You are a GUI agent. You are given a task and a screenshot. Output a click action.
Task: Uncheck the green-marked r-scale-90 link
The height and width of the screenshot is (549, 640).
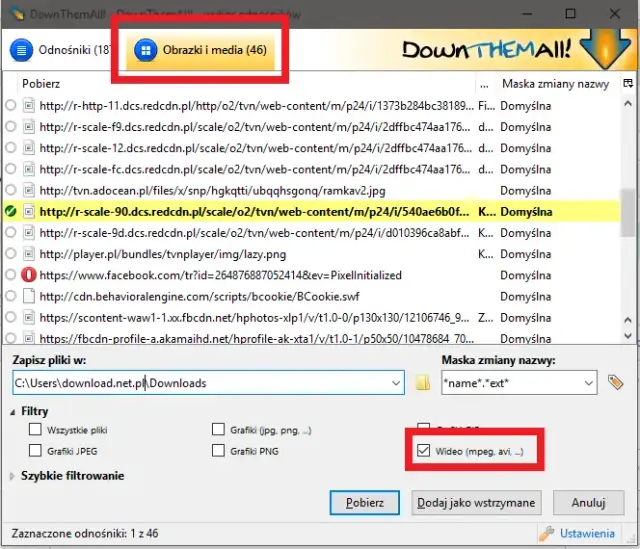click(x=11, y=211)
